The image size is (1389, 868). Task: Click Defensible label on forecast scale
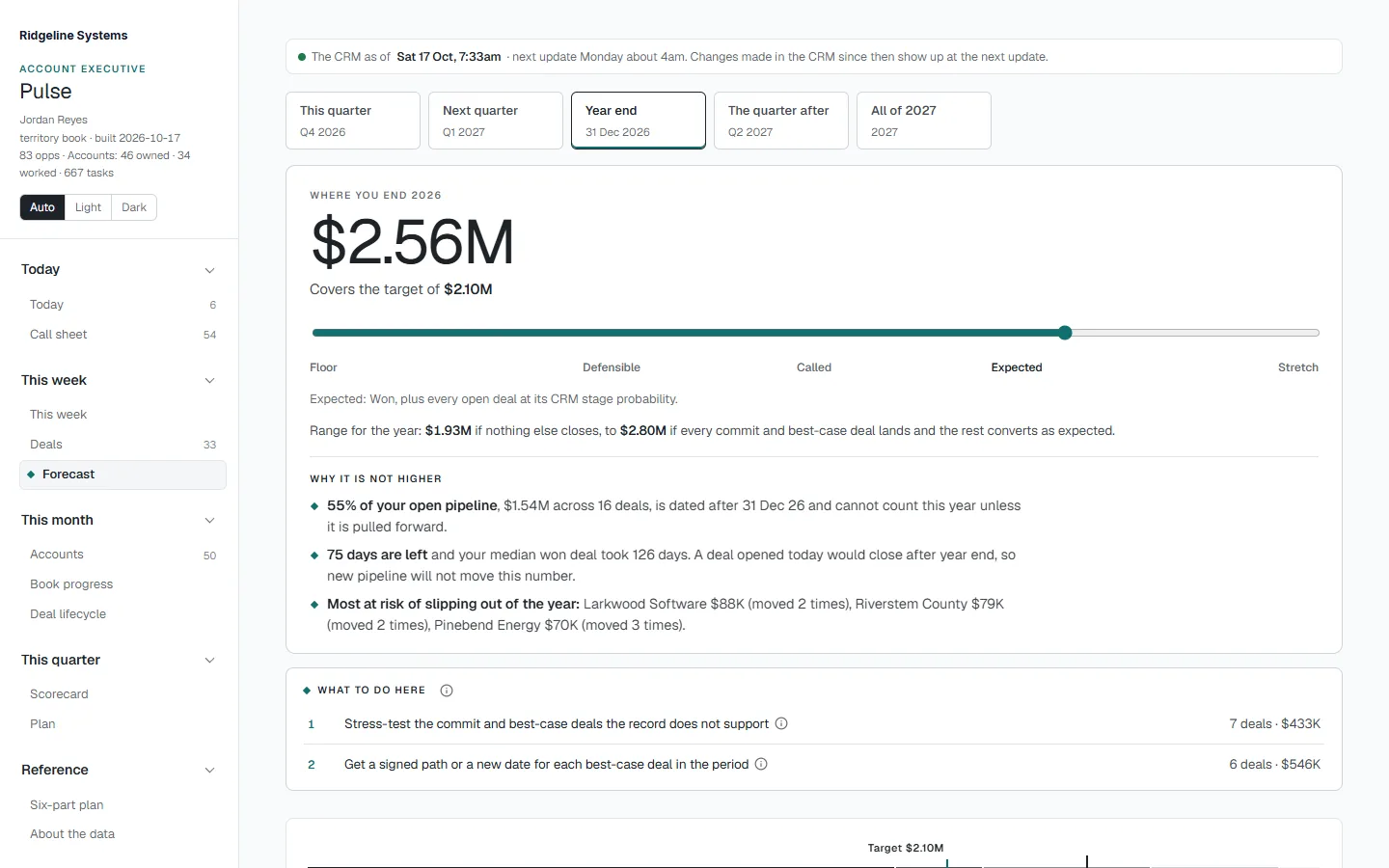(x=612, y=367)
